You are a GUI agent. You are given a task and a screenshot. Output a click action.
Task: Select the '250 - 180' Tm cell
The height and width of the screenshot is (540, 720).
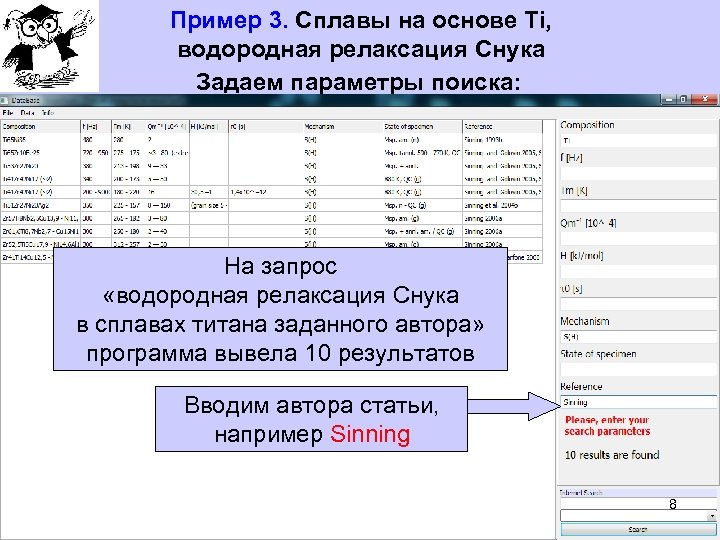129,231
